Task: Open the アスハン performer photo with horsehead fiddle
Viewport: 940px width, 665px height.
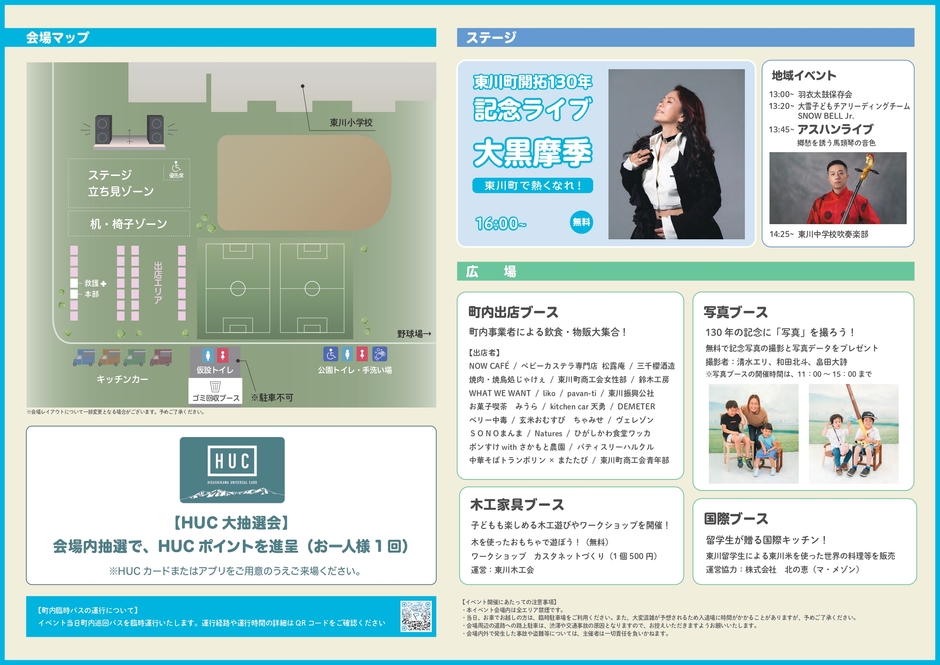Action: coord(837,188)
